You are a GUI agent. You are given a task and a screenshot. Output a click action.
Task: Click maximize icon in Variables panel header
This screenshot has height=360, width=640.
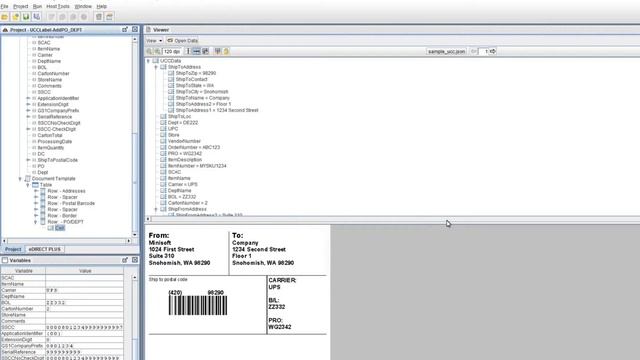point(135,260)
